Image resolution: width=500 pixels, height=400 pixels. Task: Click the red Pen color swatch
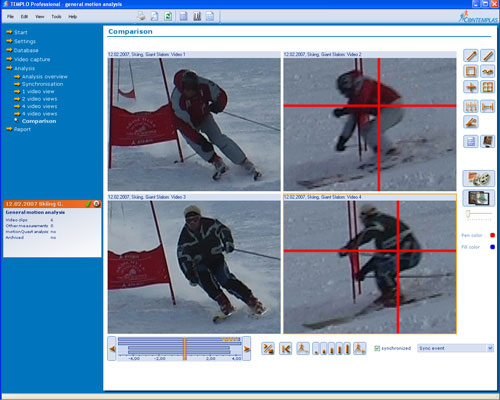pyautogui.click(x=492, y=235)
